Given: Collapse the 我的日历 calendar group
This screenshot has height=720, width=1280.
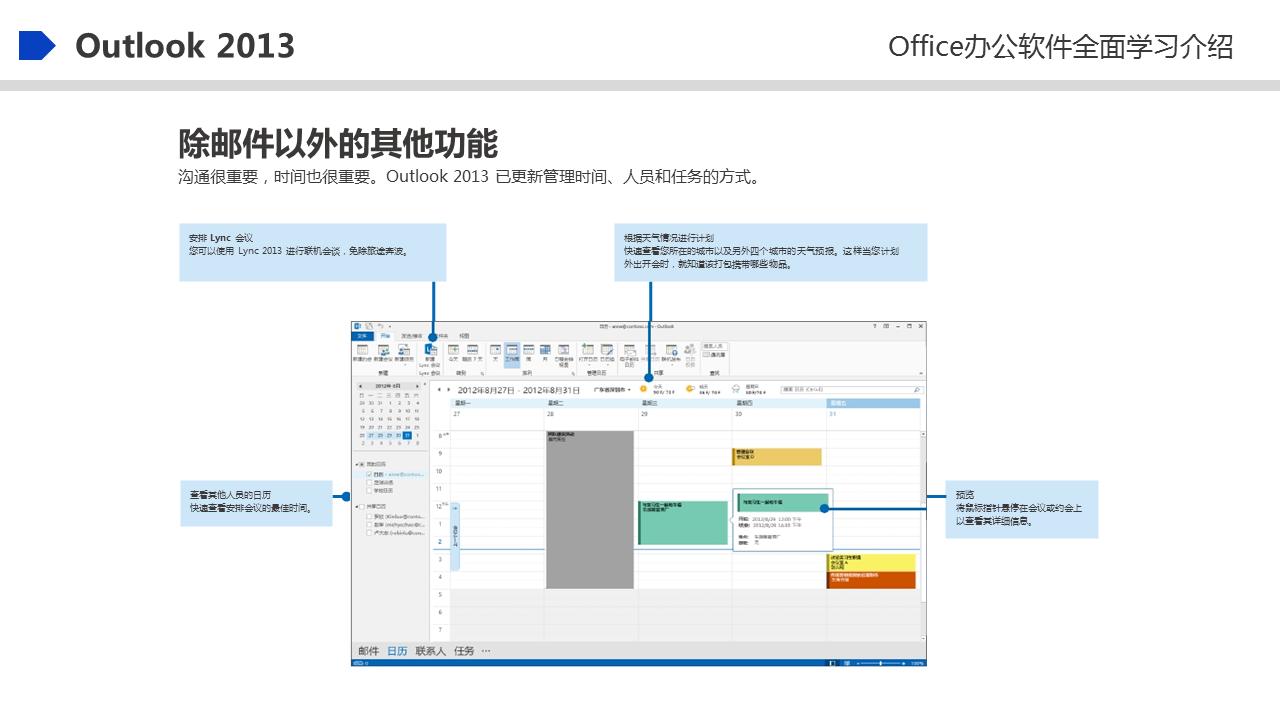Looking at the screenshot, I should click(x=358, y=463).
